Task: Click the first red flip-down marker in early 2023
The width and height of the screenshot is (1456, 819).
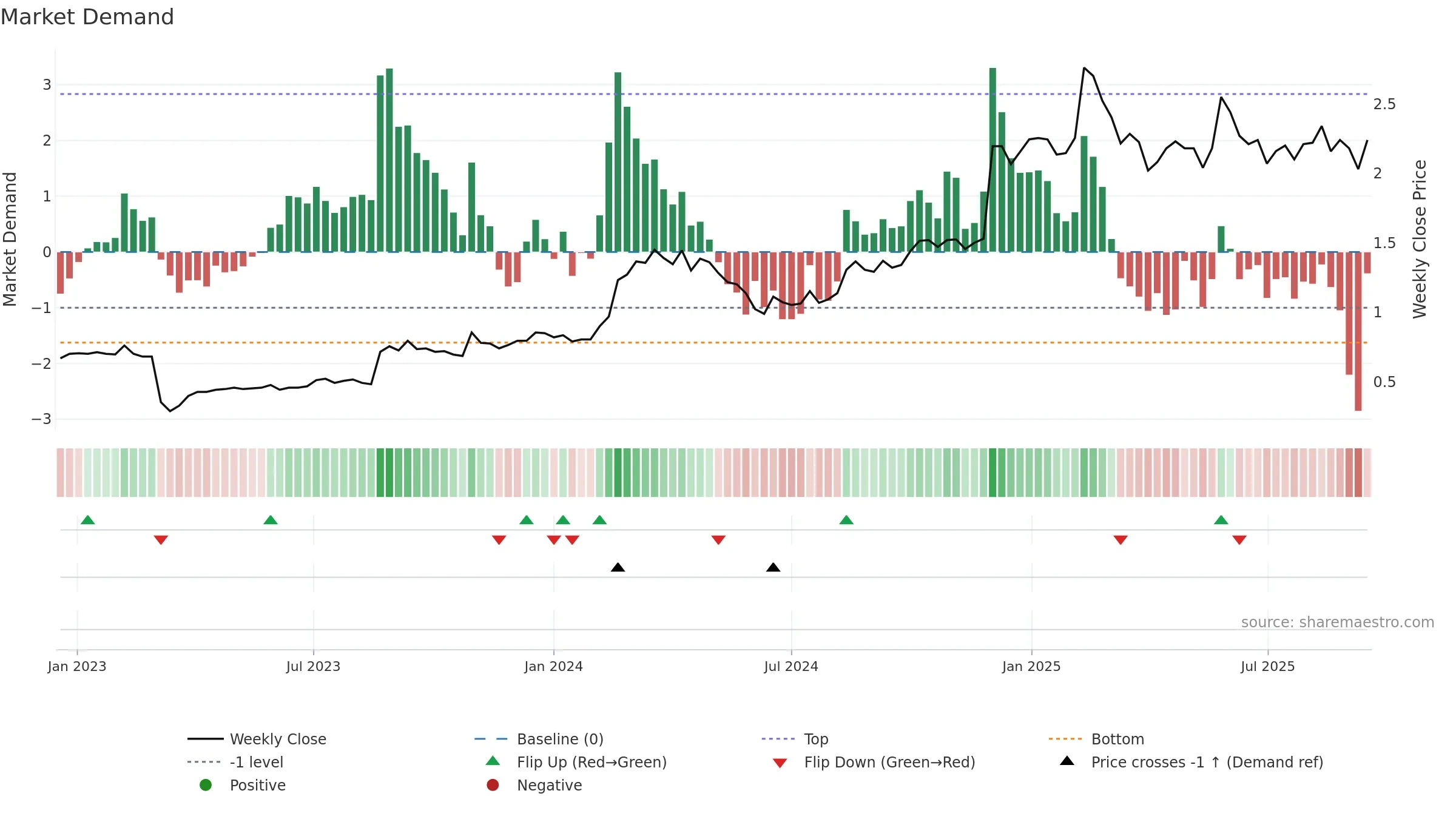Action: coord(161,540)
